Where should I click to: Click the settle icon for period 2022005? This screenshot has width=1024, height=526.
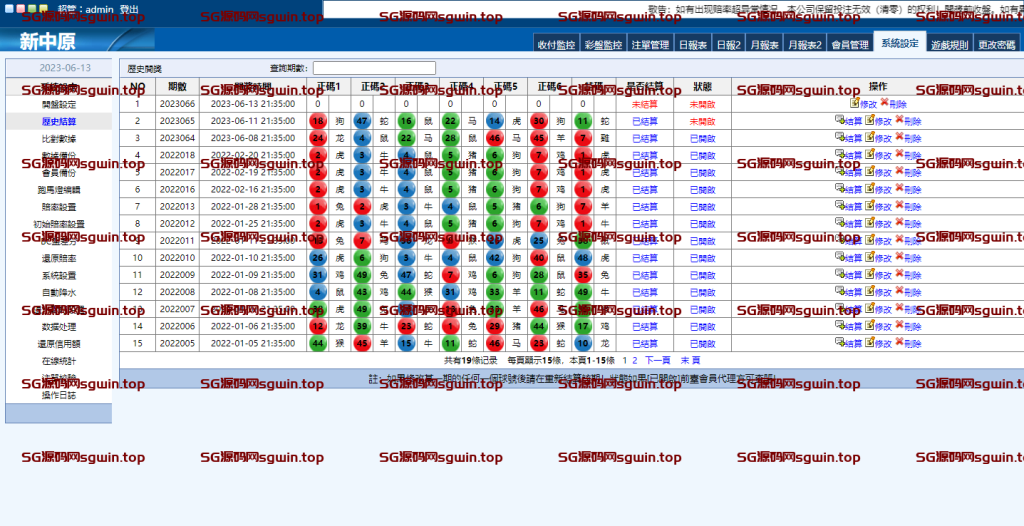840,343
